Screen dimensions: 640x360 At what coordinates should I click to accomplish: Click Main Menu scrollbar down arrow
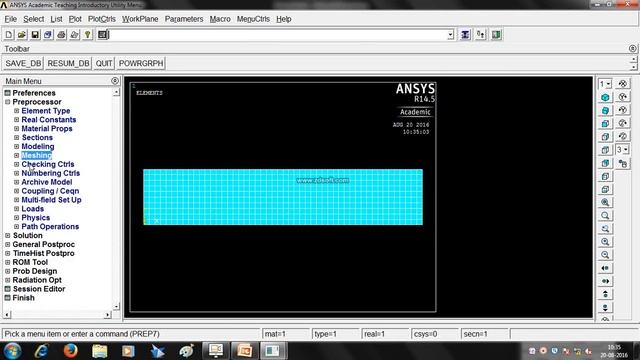(x=117, y=306)
